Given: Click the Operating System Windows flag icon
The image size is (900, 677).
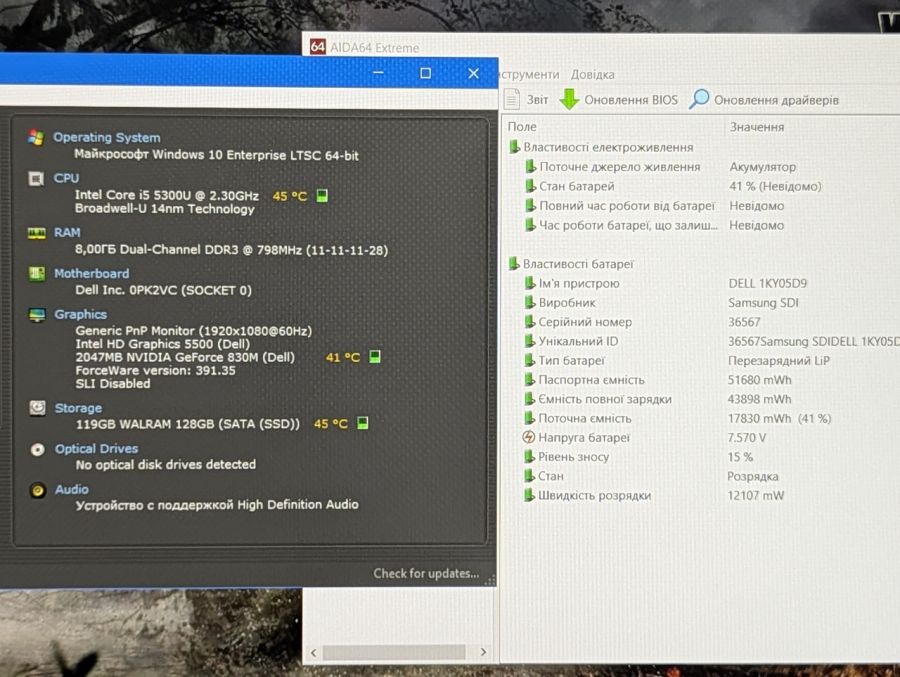Looking at the screenshot, I should click(x=36, y=138).
